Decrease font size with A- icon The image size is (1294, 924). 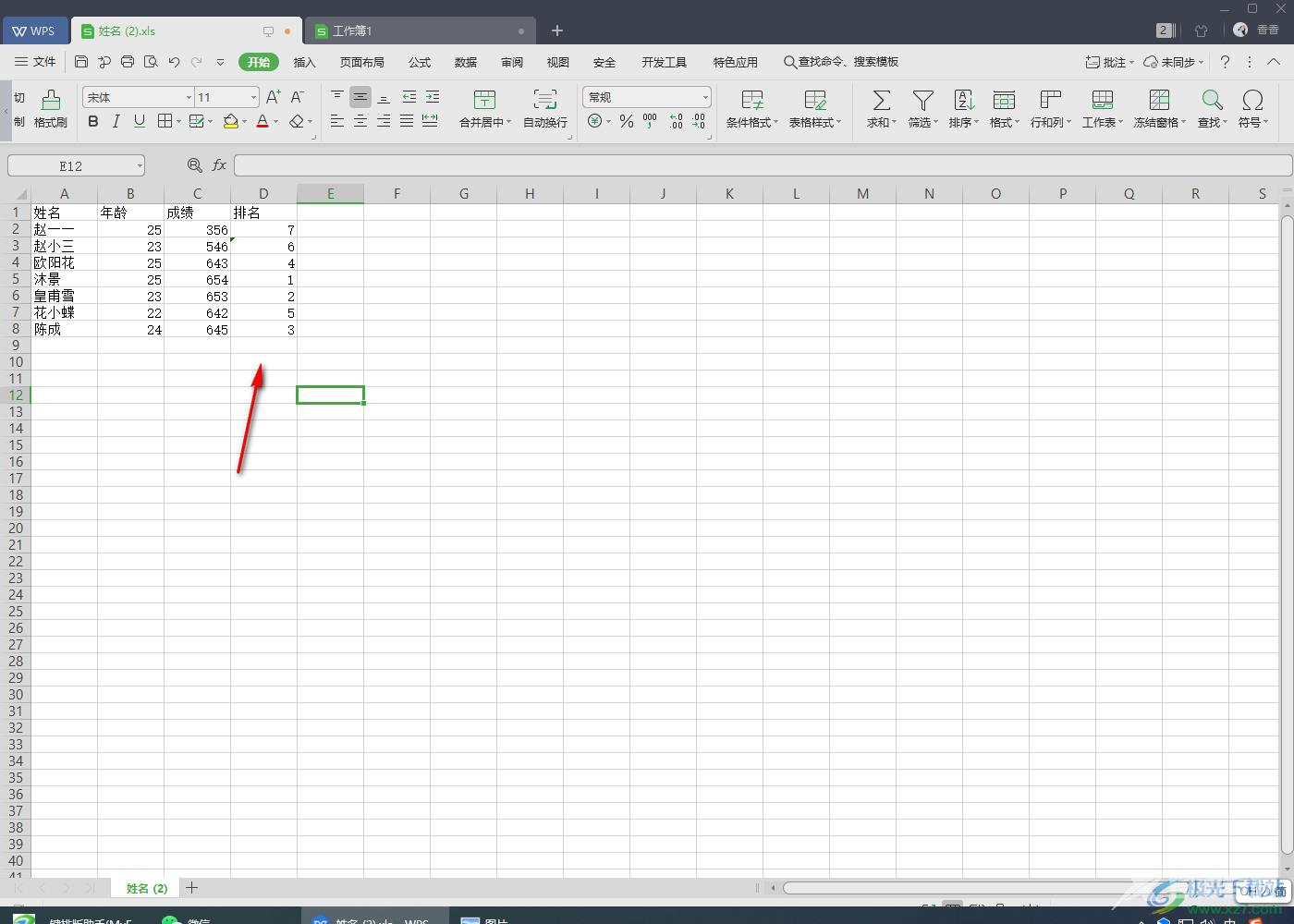click(x=298, y=97)
